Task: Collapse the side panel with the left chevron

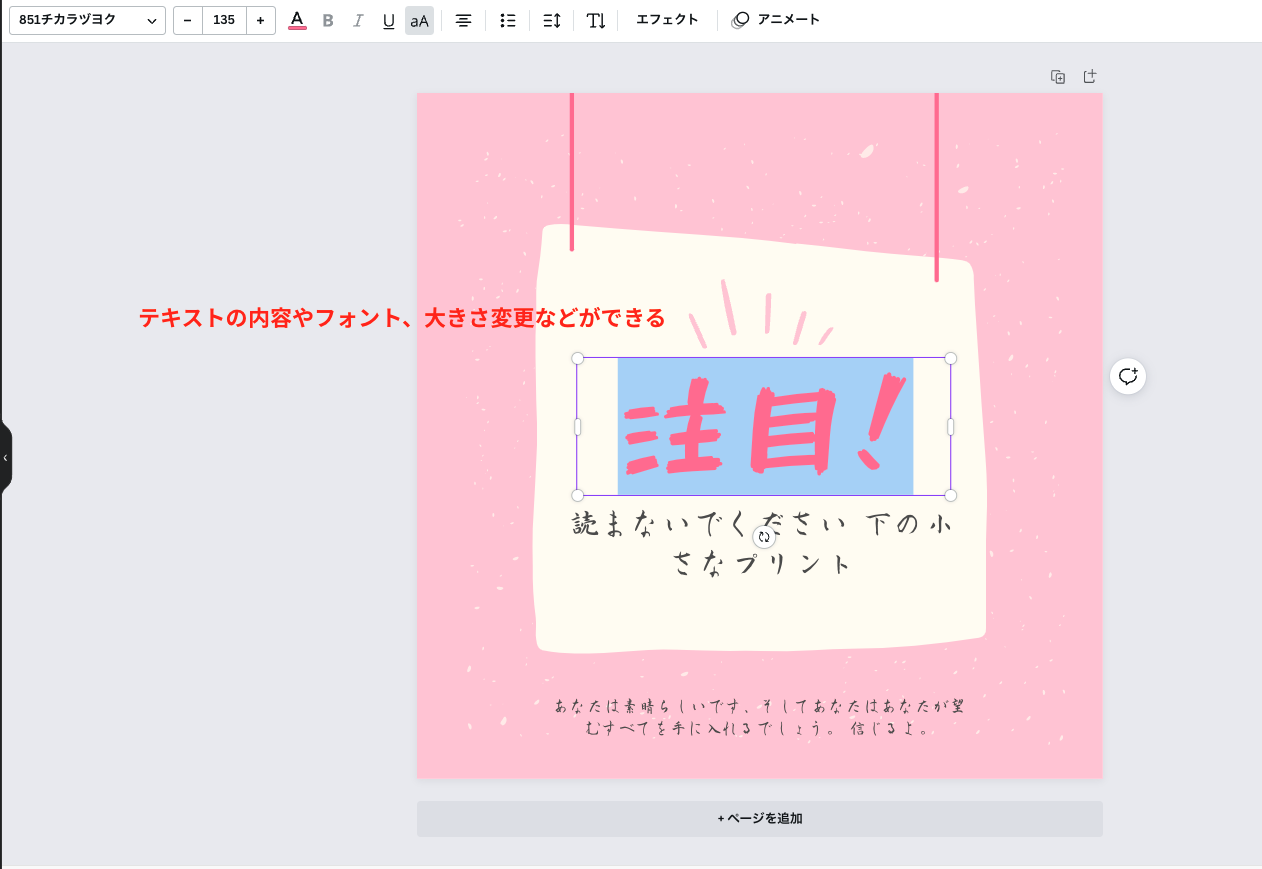Action: pyautogui.click(x=6, y=457)
